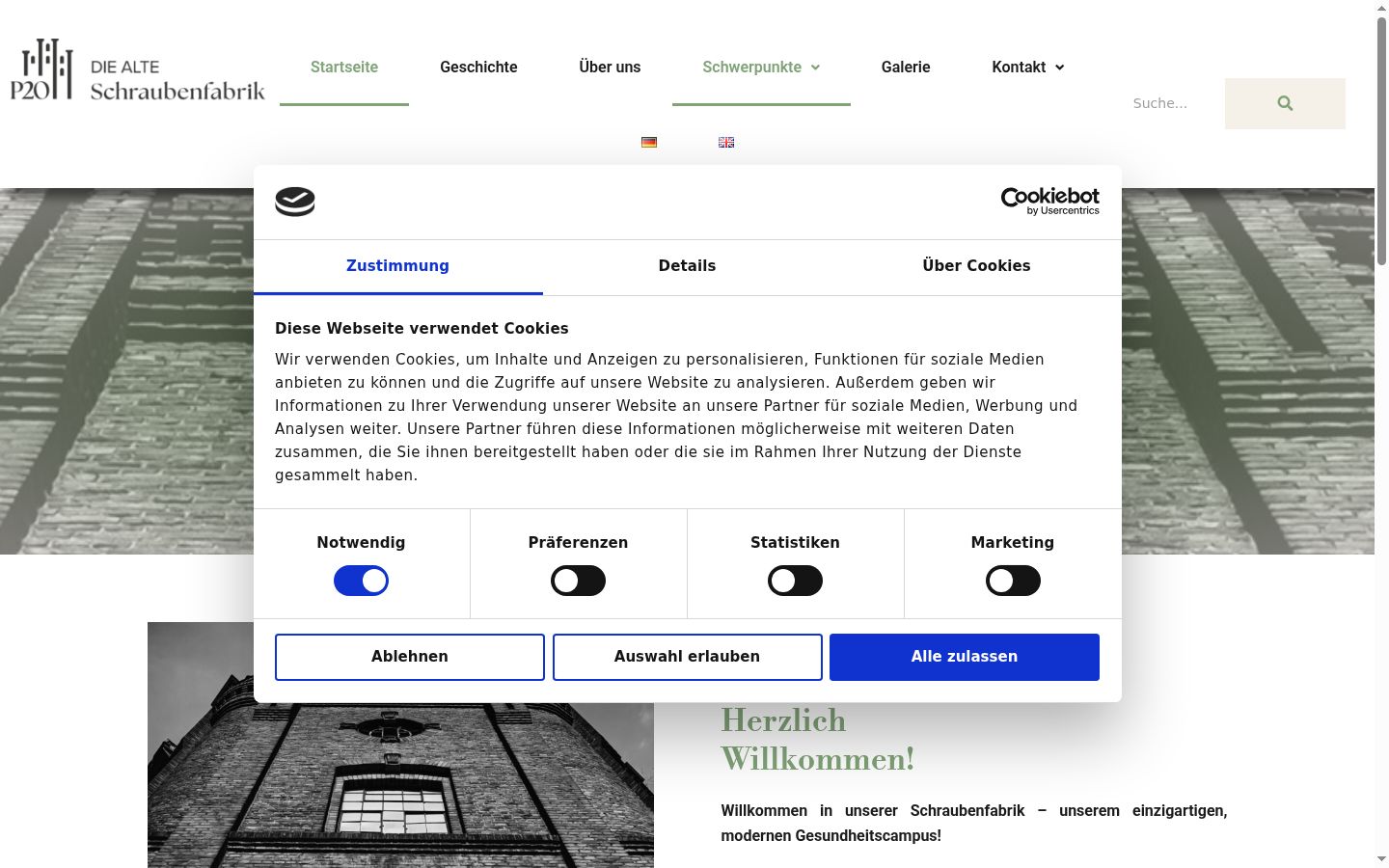Click the page's vertical scrollbar thumb
Screen dimensions: 1389x868
1381,140
